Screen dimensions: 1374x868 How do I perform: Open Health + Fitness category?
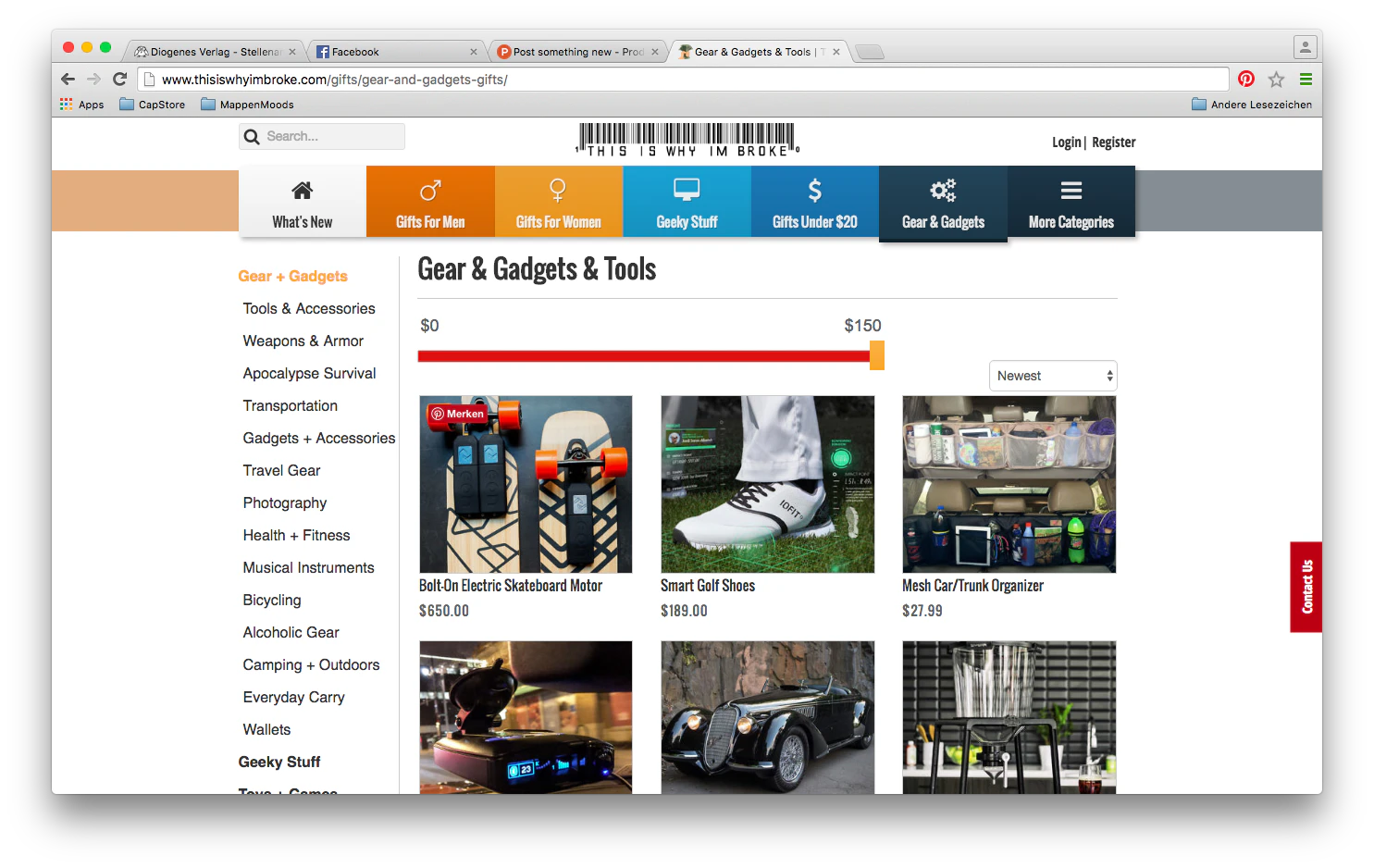click(296, 536)
